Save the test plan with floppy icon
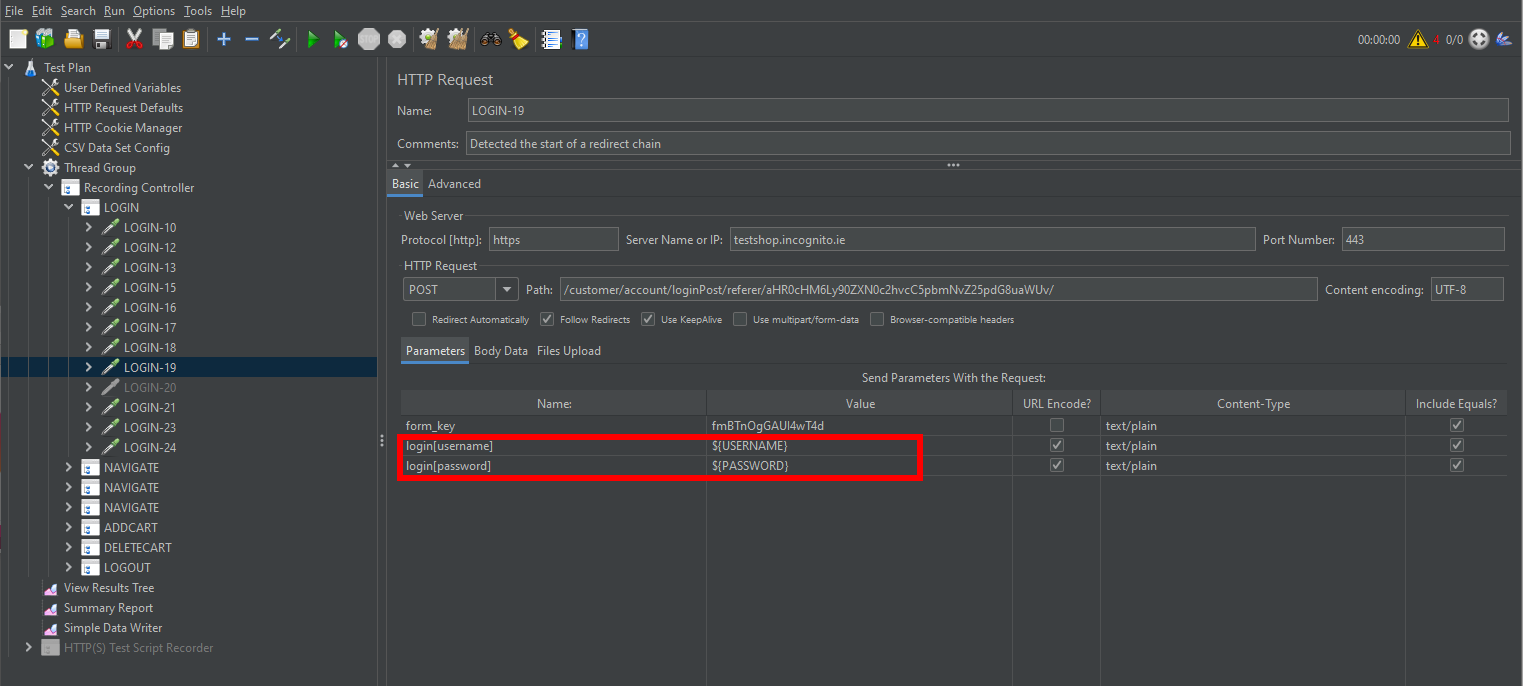Screen dimensions: 1523x686 [101, 39]
